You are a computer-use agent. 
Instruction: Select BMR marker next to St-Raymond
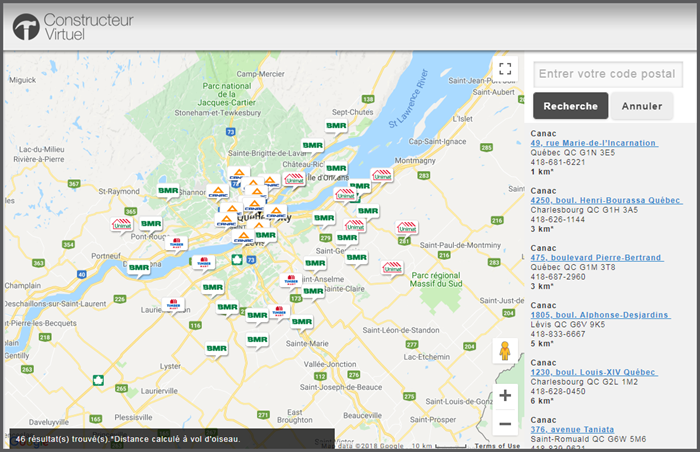point(168,191)
